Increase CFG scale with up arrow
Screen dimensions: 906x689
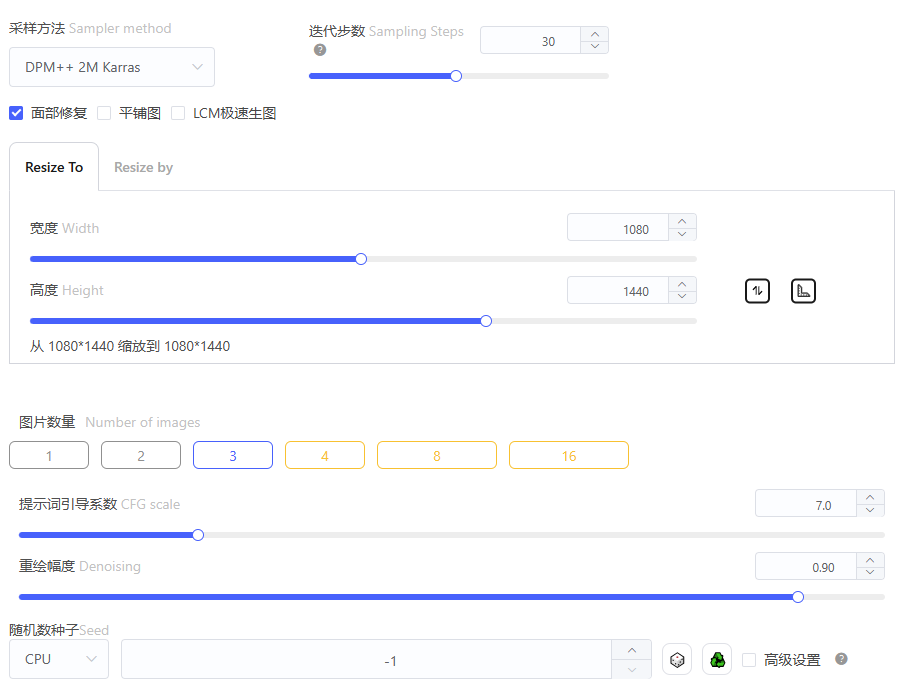point(870,497)
